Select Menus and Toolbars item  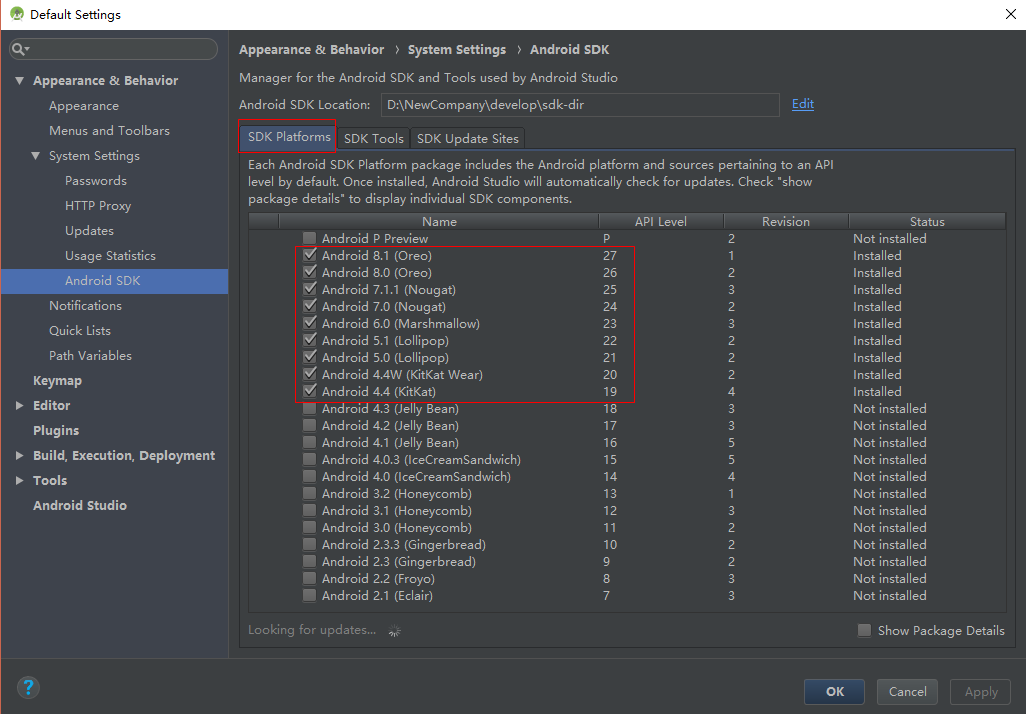click(109, 131)
